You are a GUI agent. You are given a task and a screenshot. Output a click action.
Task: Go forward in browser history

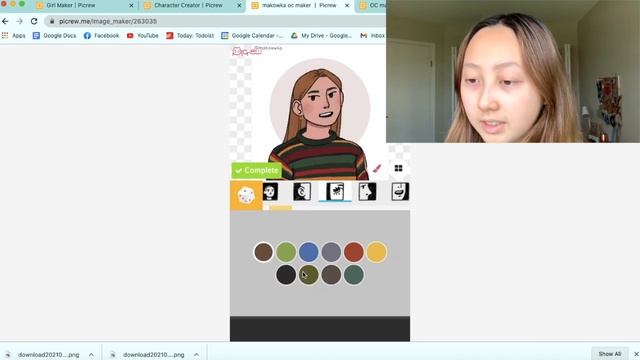point(20,21)
